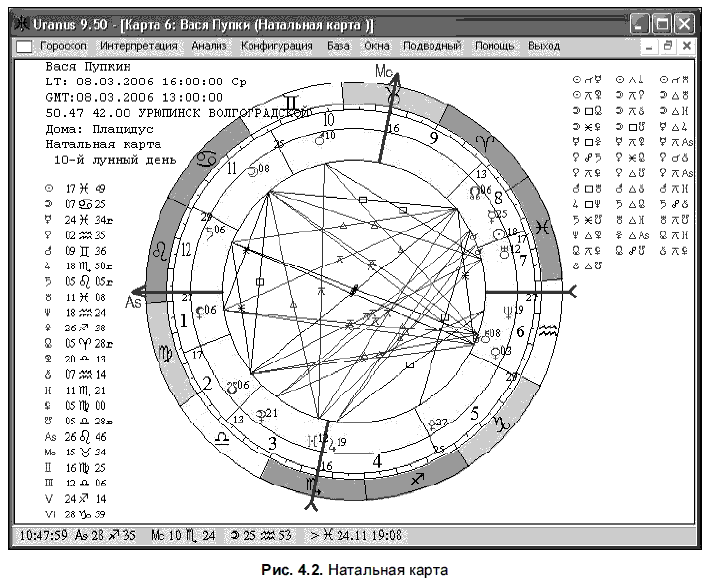
Task: Click the chart document icon left of Гороскоп
Action: pyautogui.click(x=25, y=47)
